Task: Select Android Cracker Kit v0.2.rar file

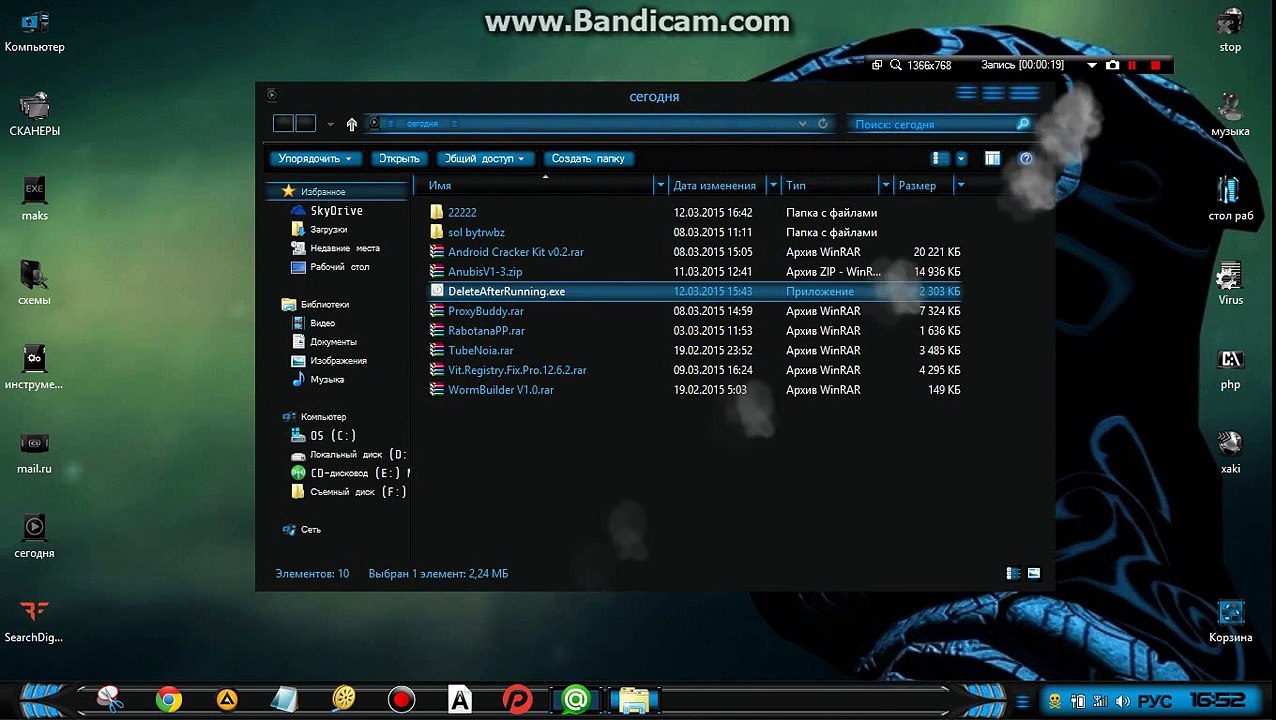Action: 516,252
